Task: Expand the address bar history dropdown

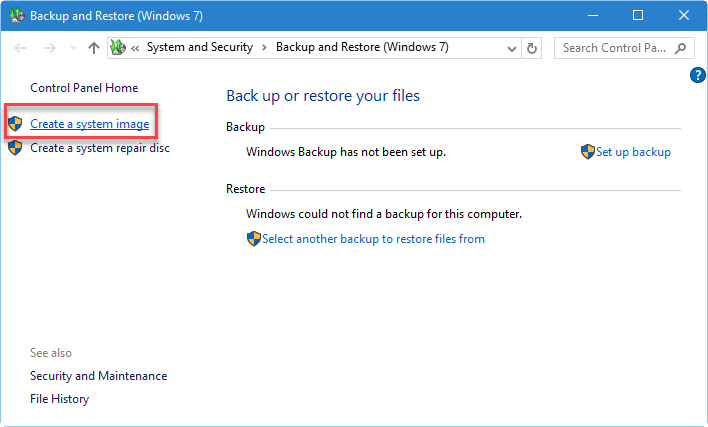Action: click(510, 48)
